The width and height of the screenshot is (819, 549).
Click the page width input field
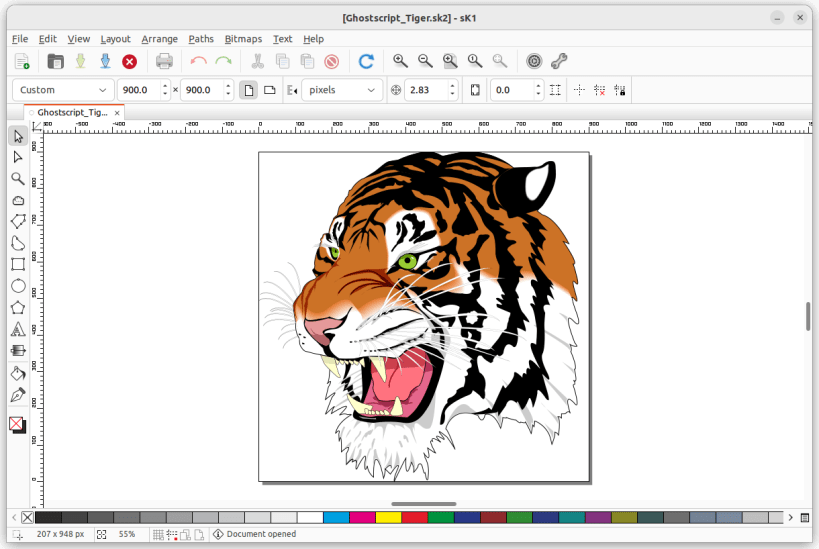(x=138, y=90)
